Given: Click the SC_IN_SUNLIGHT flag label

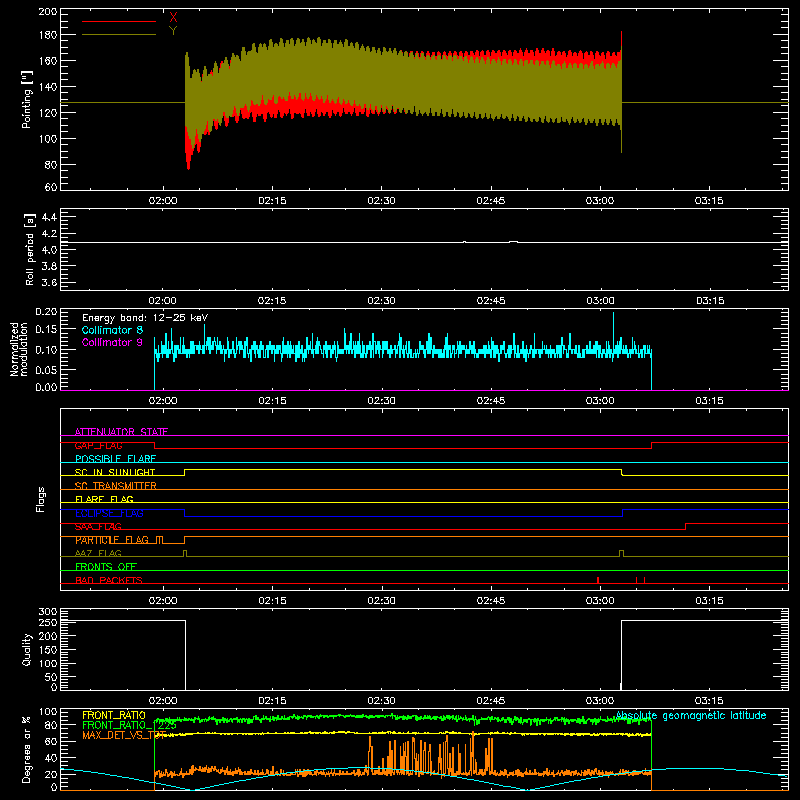Looking at the screenshot, I should click(x=115, y=472).
